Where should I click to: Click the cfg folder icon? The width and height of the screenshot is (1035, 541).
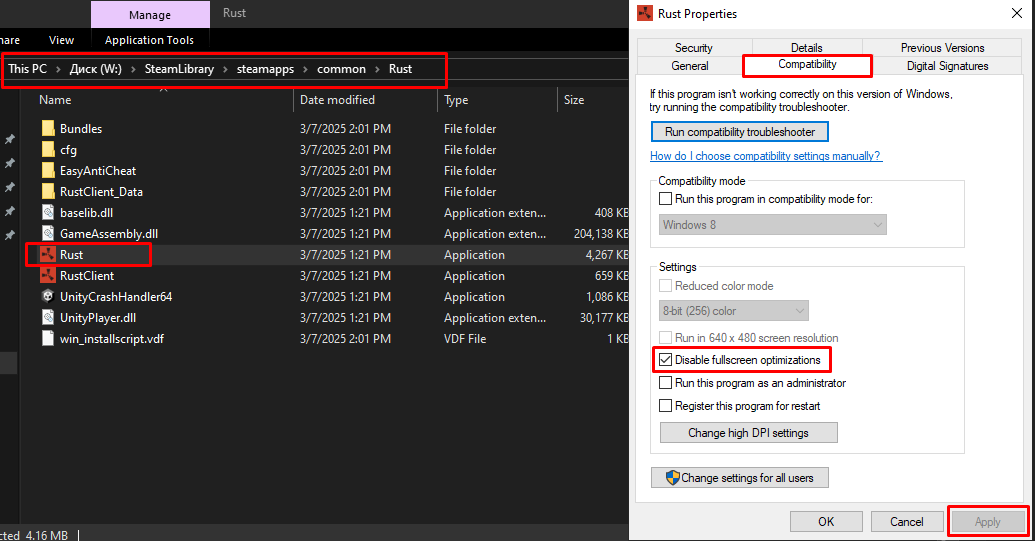point(48,150)
